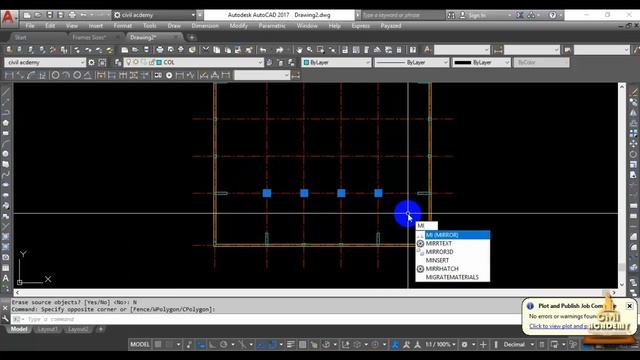
Task: Click the Cut scissors icon
Action: 205,50
